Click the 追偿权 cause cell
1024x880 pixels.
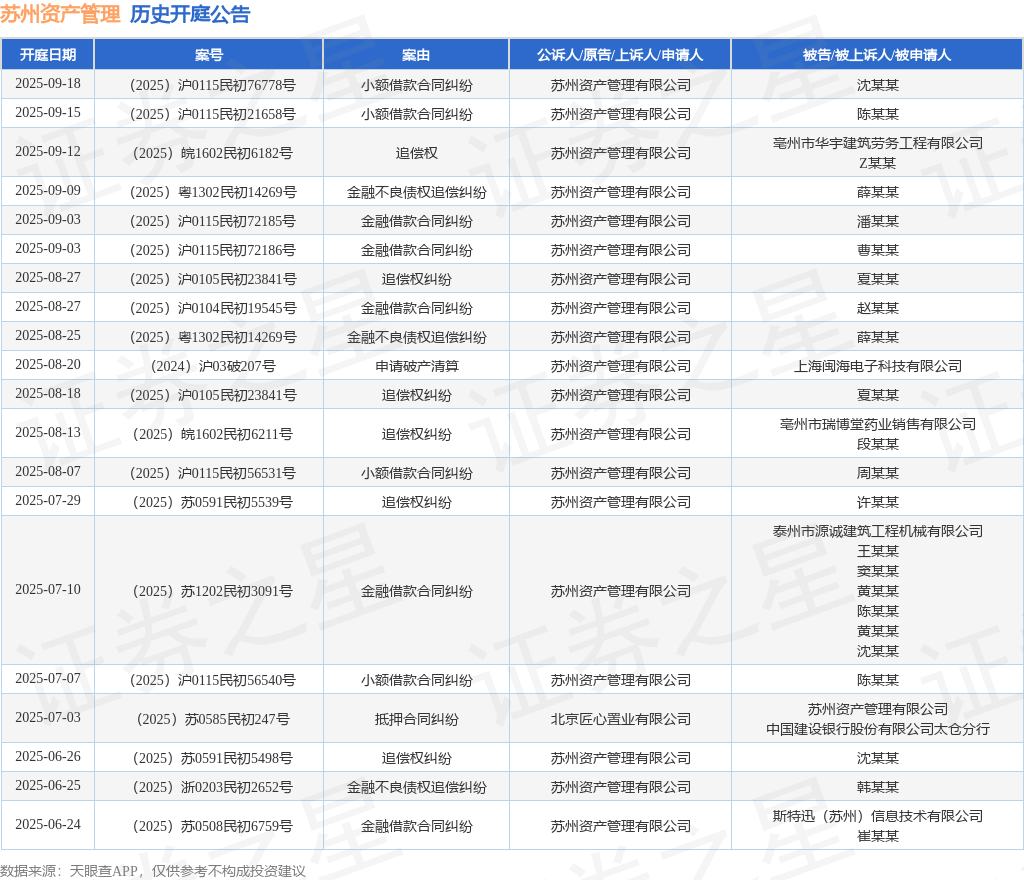pos(416,153)
